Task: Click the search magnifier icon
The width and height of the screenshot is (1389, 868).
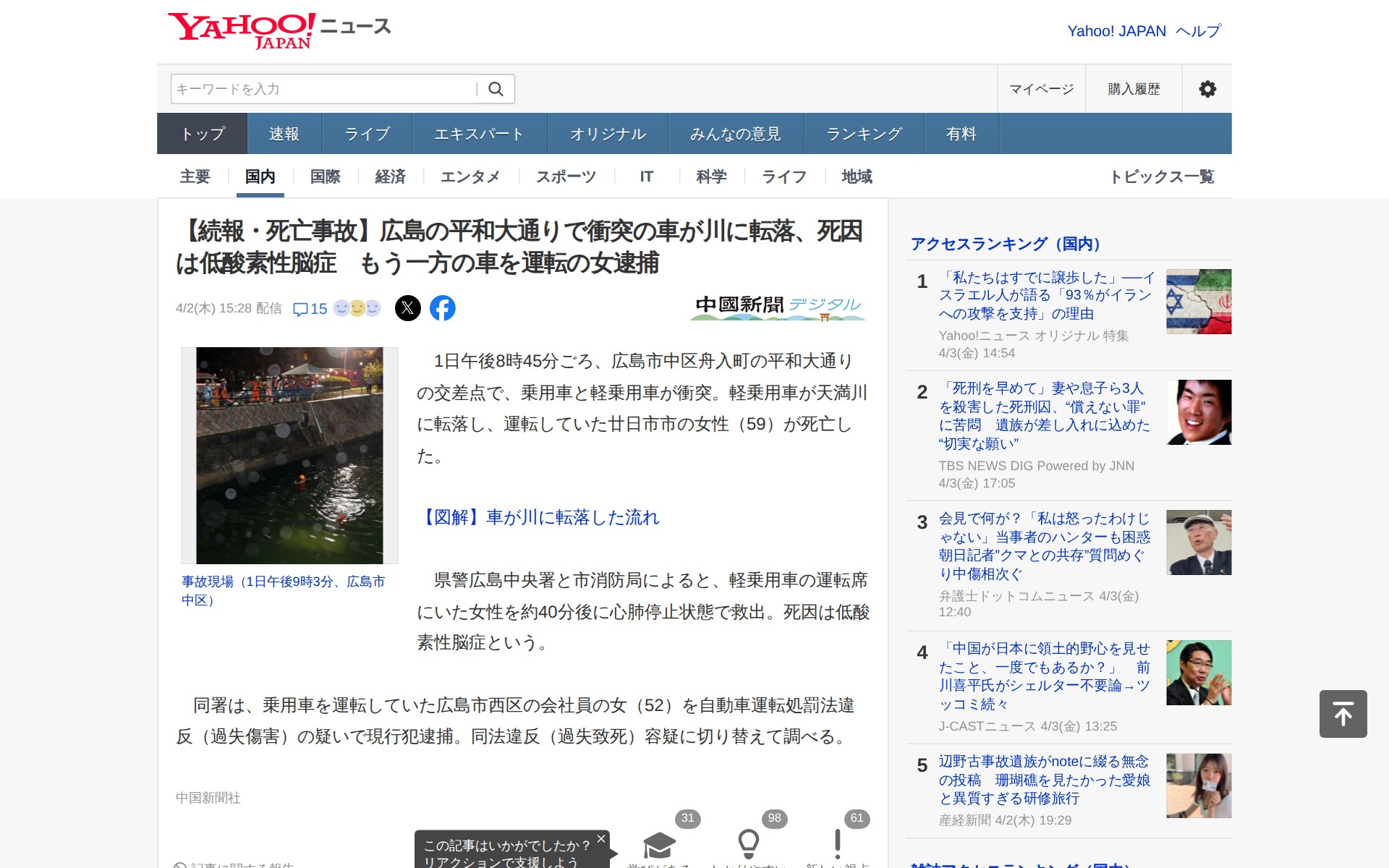Action: click(x=496, y=89)
